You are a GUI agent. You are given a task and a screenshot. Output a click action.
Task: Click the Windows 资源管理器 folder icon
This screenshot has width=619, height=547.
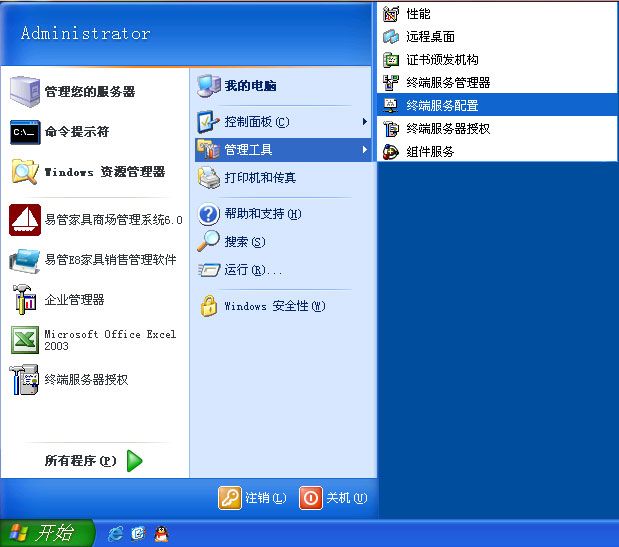coord(25,172)
